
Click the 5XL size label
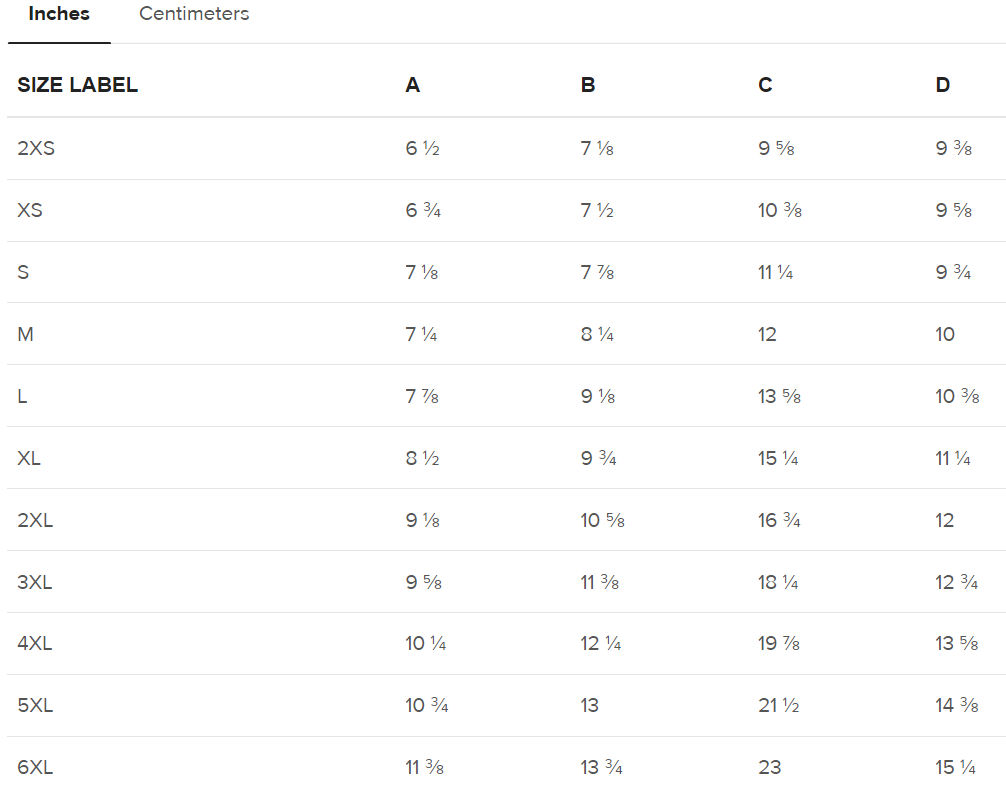(35, 705)
